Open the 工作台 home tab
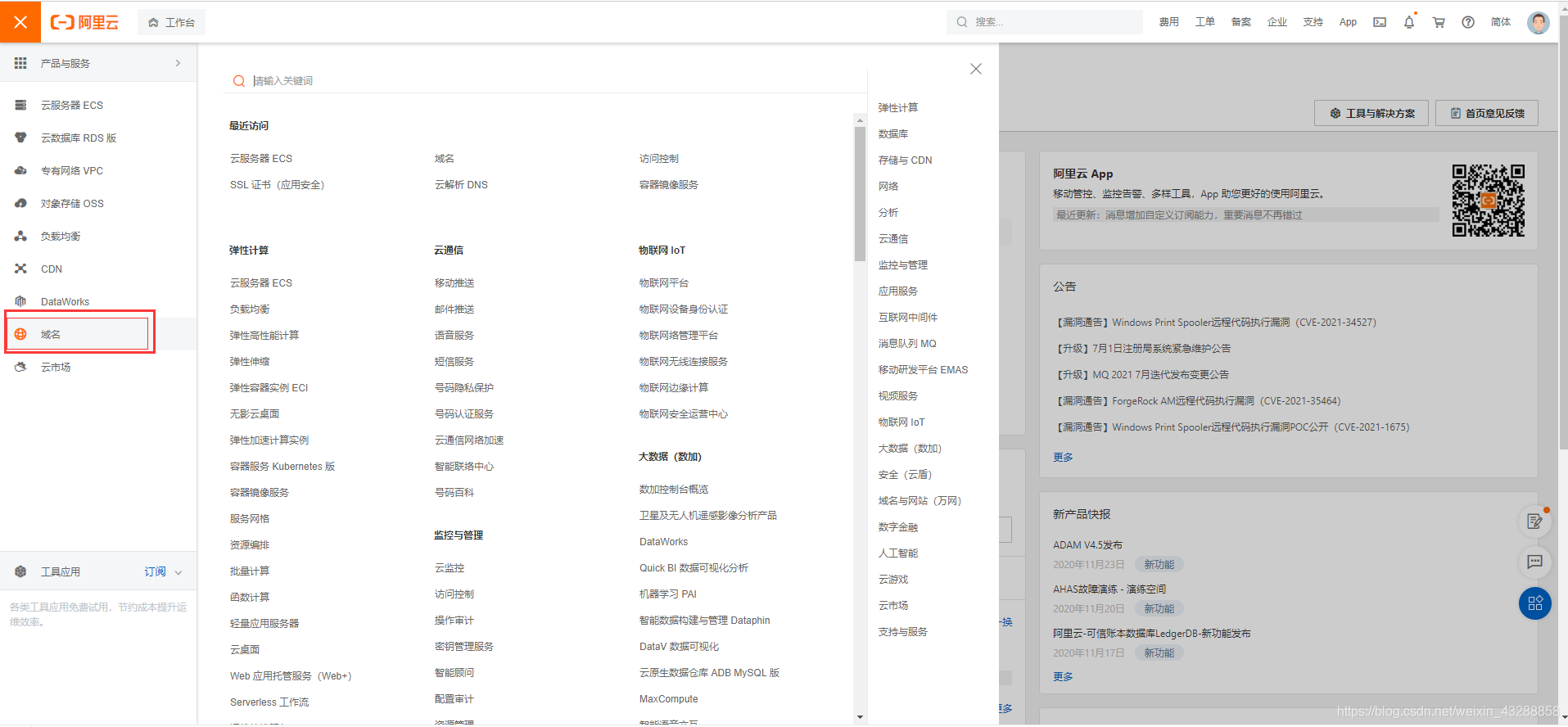 tap(171, 22)
